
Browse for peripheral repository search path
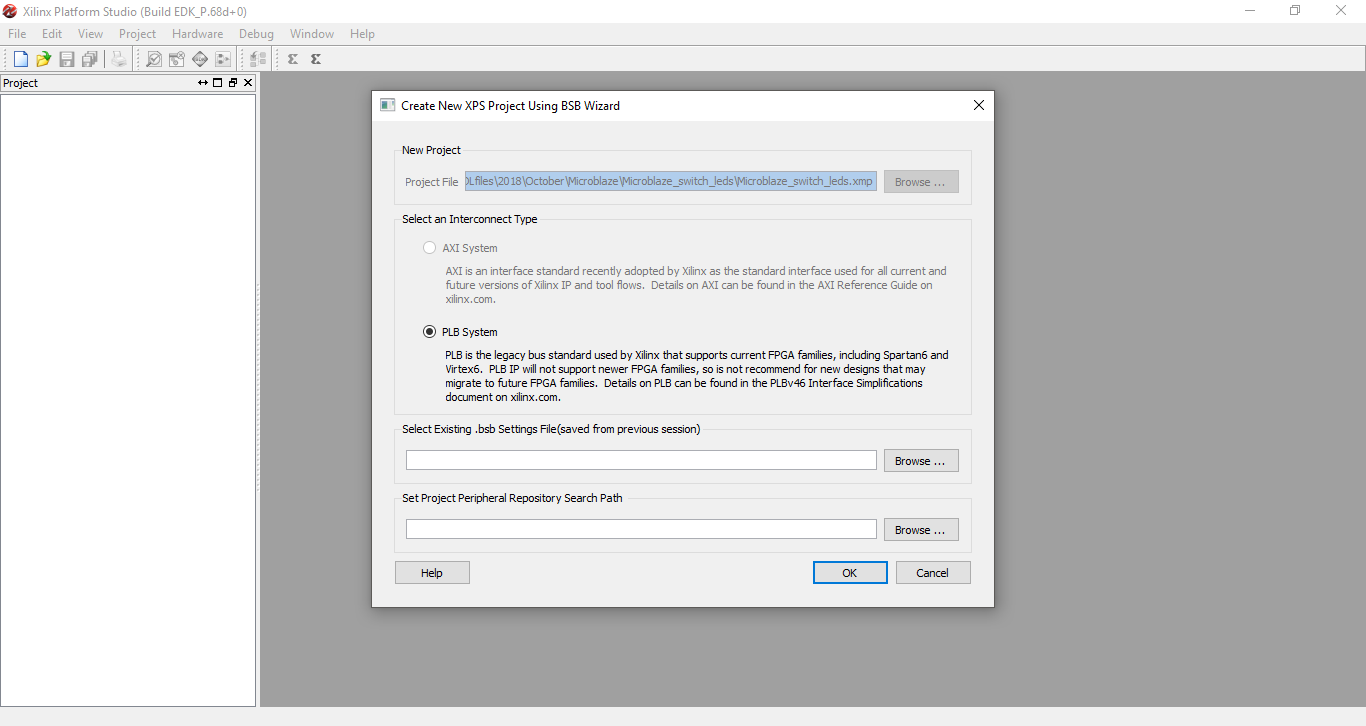point(921,530)
